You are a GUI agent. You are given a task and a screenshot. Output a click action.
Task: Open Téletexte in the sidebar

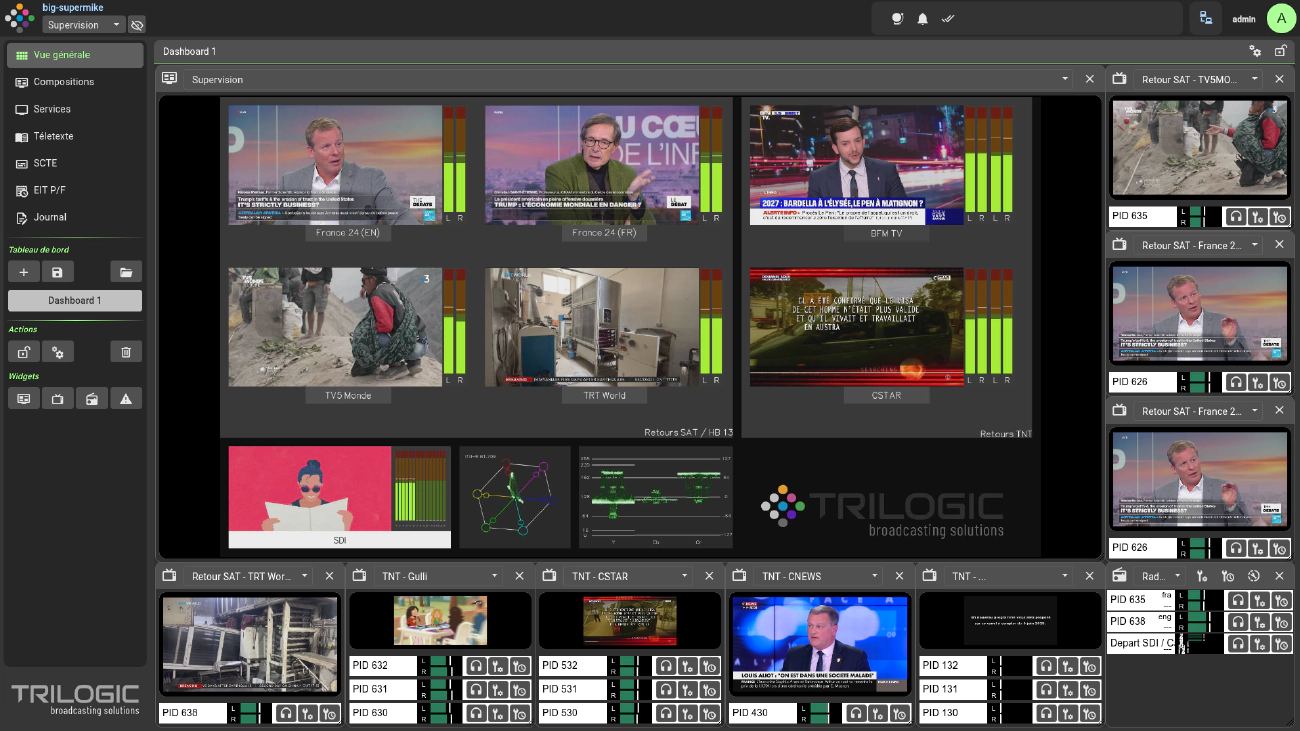pos(75,136)
